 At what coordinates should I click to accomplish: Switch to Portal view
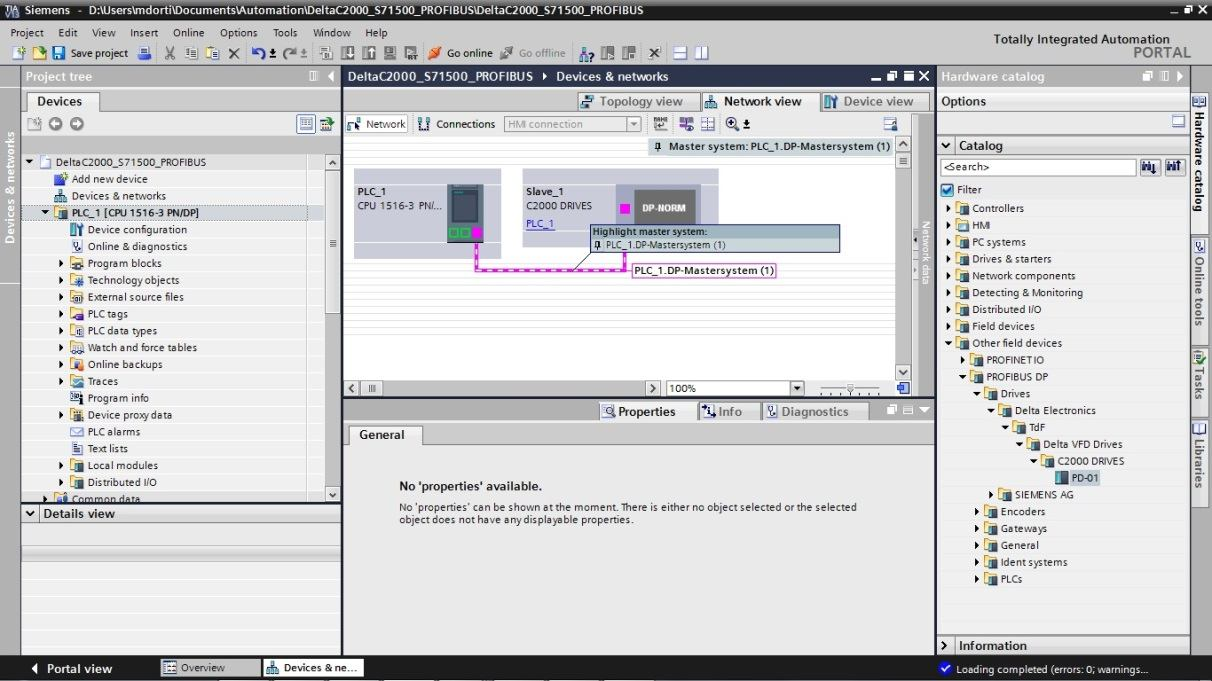pos(70,668)
